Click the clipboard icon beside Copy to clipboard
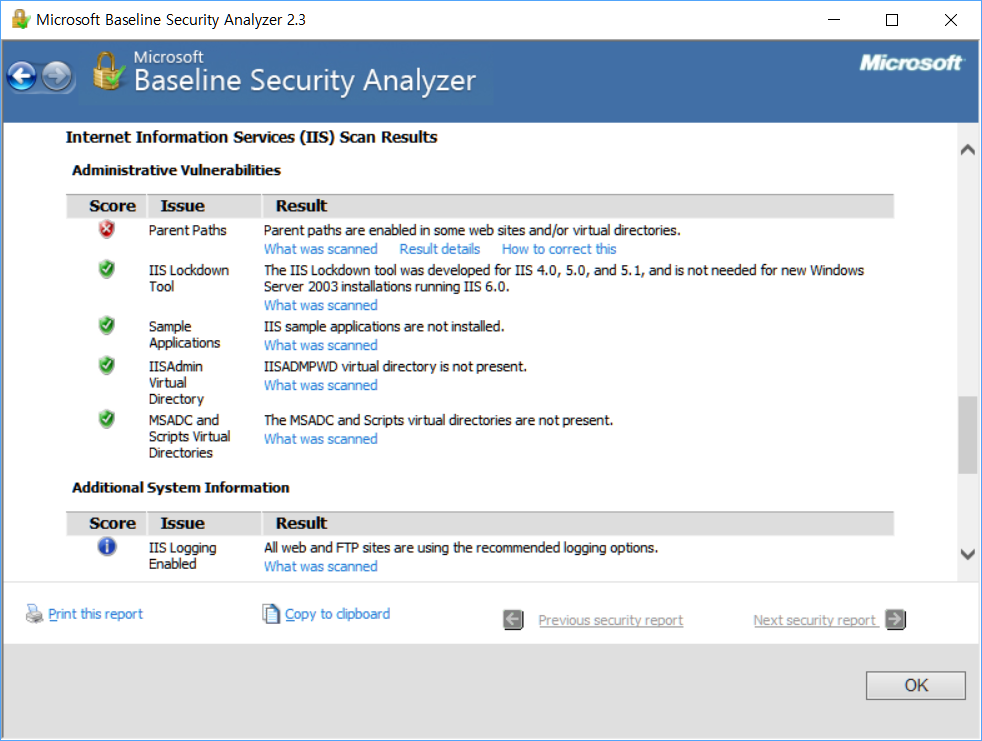Screen dimensions: 982x741 (x=271, y=613)
